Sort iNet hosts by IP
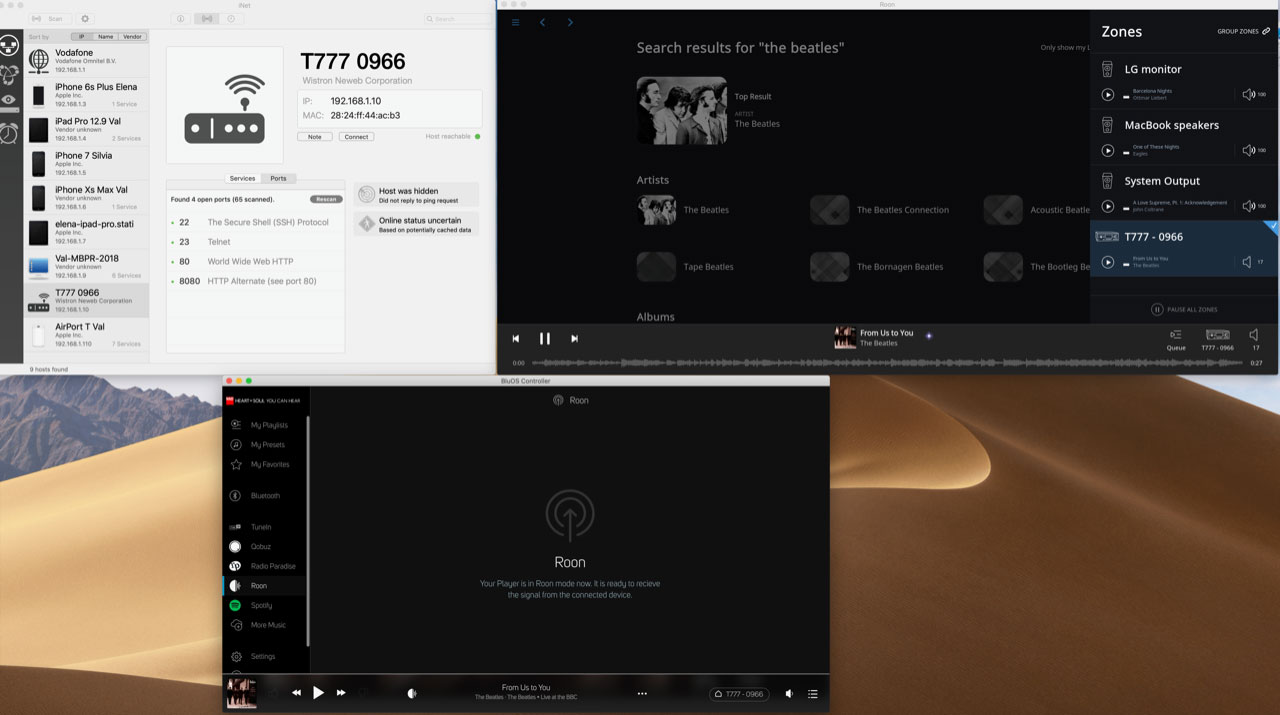The width and height of the screenshot is (1280, 715). (x=81, y=36)
